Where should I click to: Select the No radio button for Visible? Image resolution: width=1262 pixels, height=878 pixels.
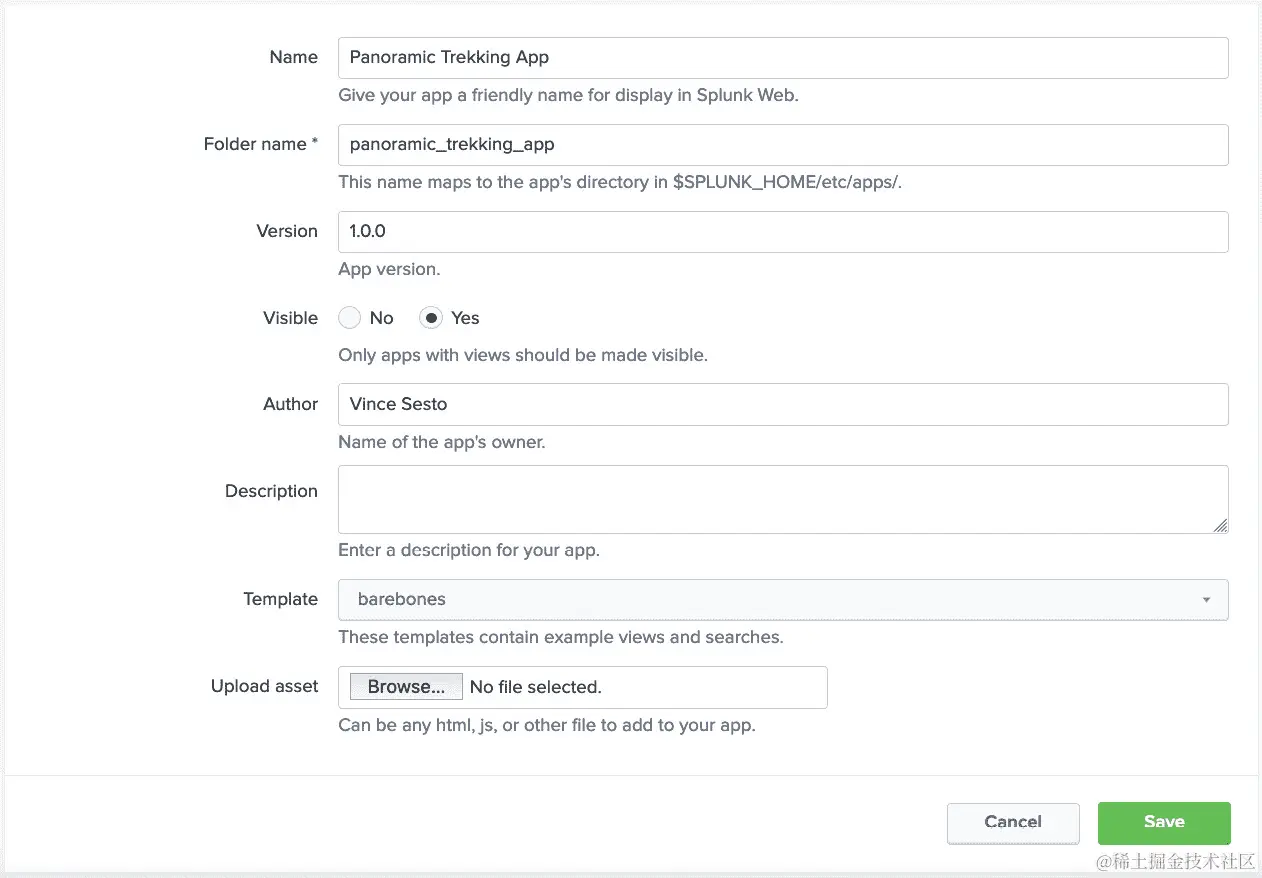(x=349, y=318)
